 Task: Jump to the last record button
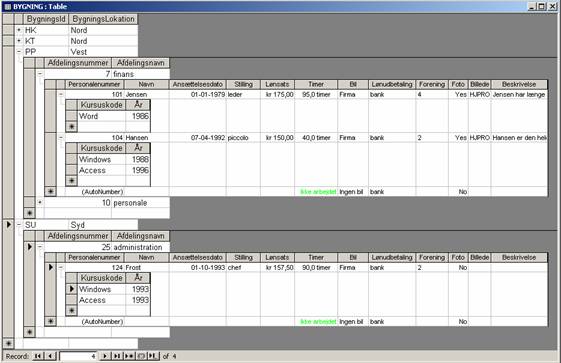tap(117, 356)
